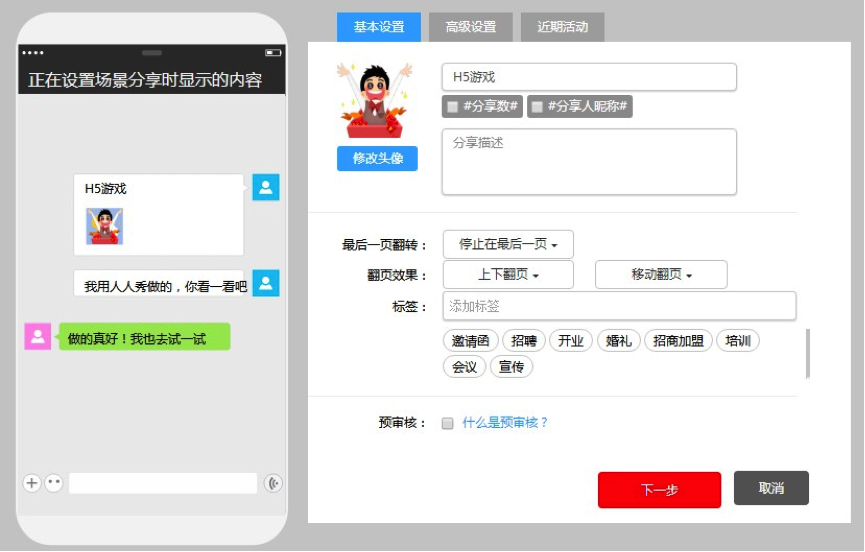This screenshot has width=865, height=552.
Task: Click the 取消 button
Action: pyautogui.click(x=771, y=488)
